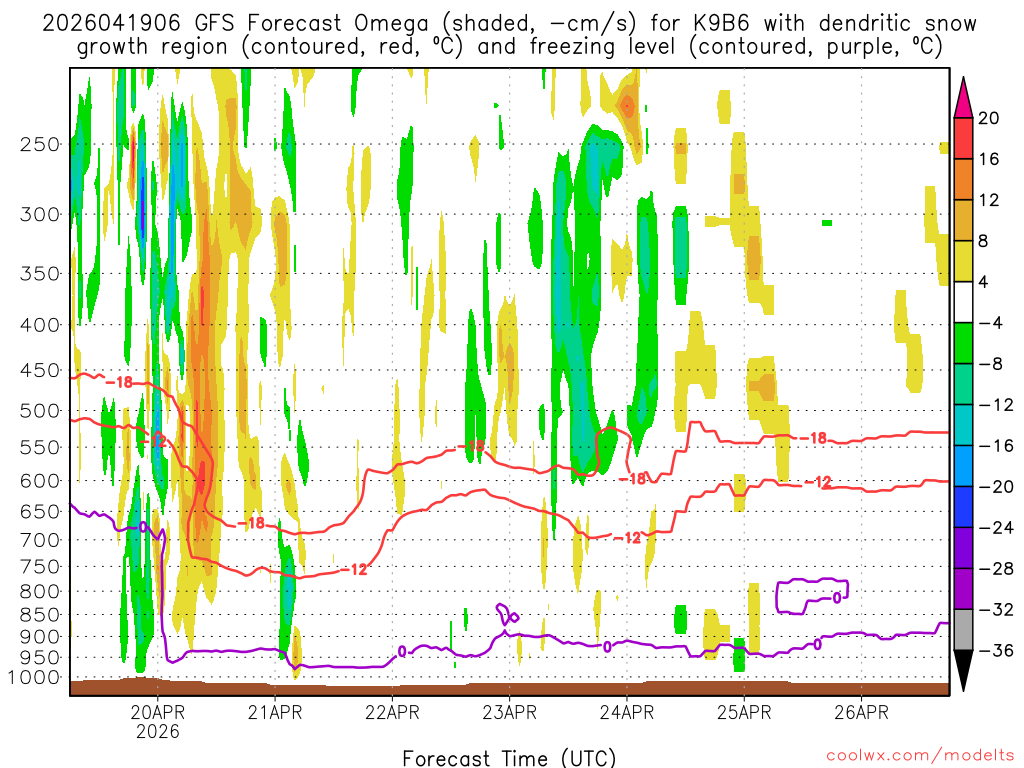Click the yellow 4–8 colorbar swatch
This screenshot has width=1024, height=768.
(963, 261)
